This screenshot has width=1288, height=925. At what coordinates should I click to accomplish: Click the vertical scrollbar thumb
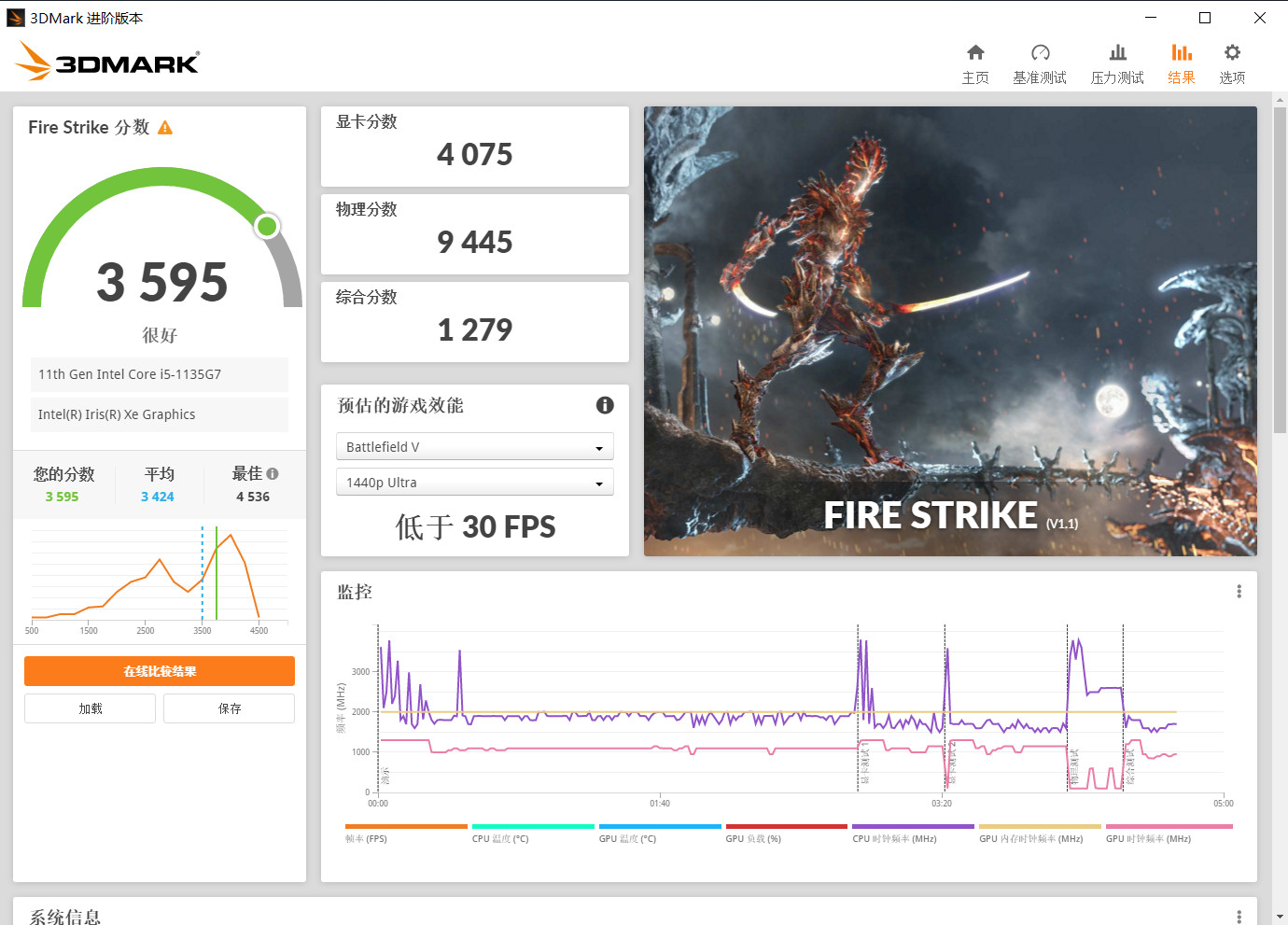1280,270
